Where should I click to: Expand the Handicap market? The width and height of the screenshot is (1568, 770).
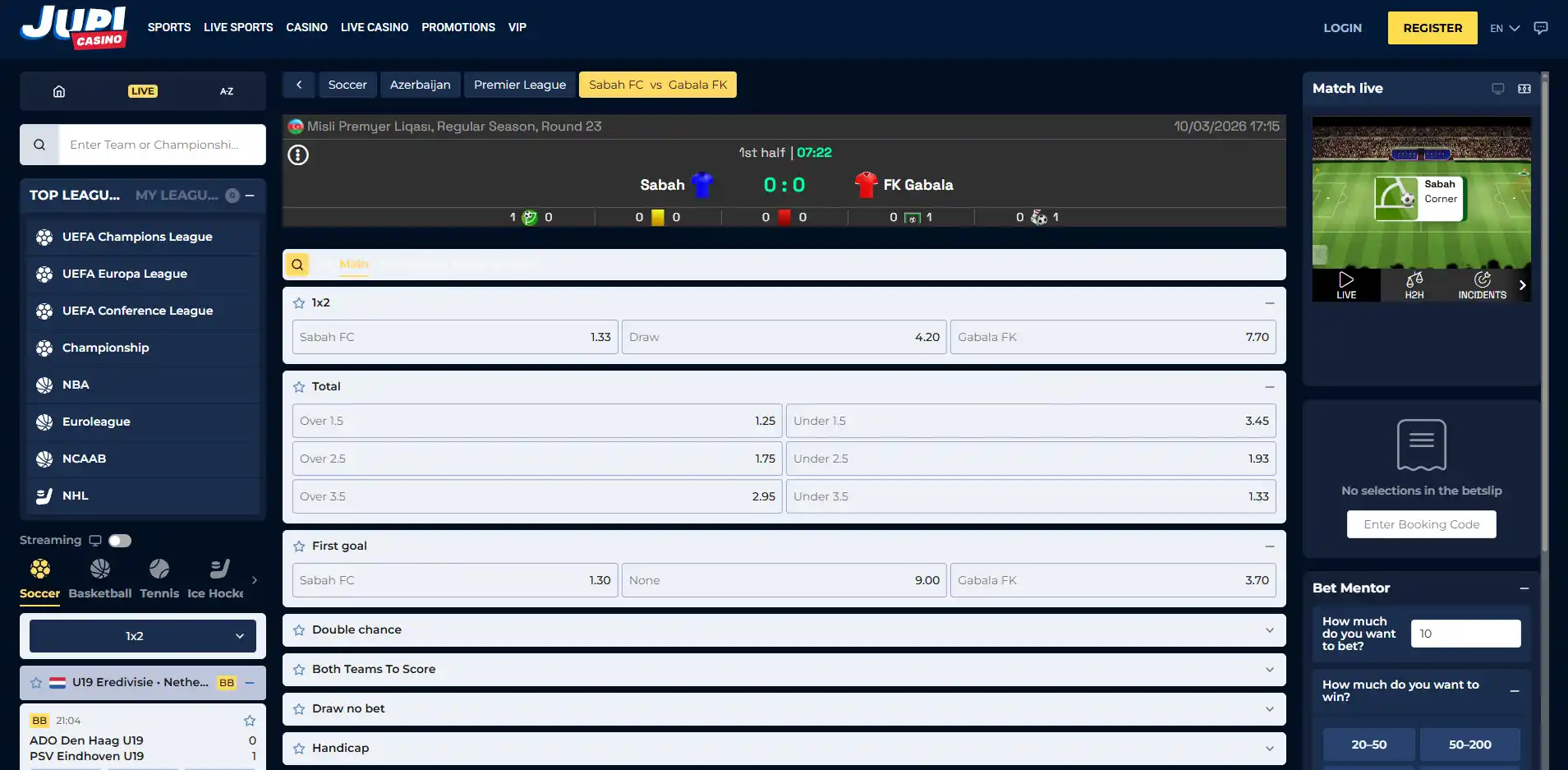[1270, 749]
